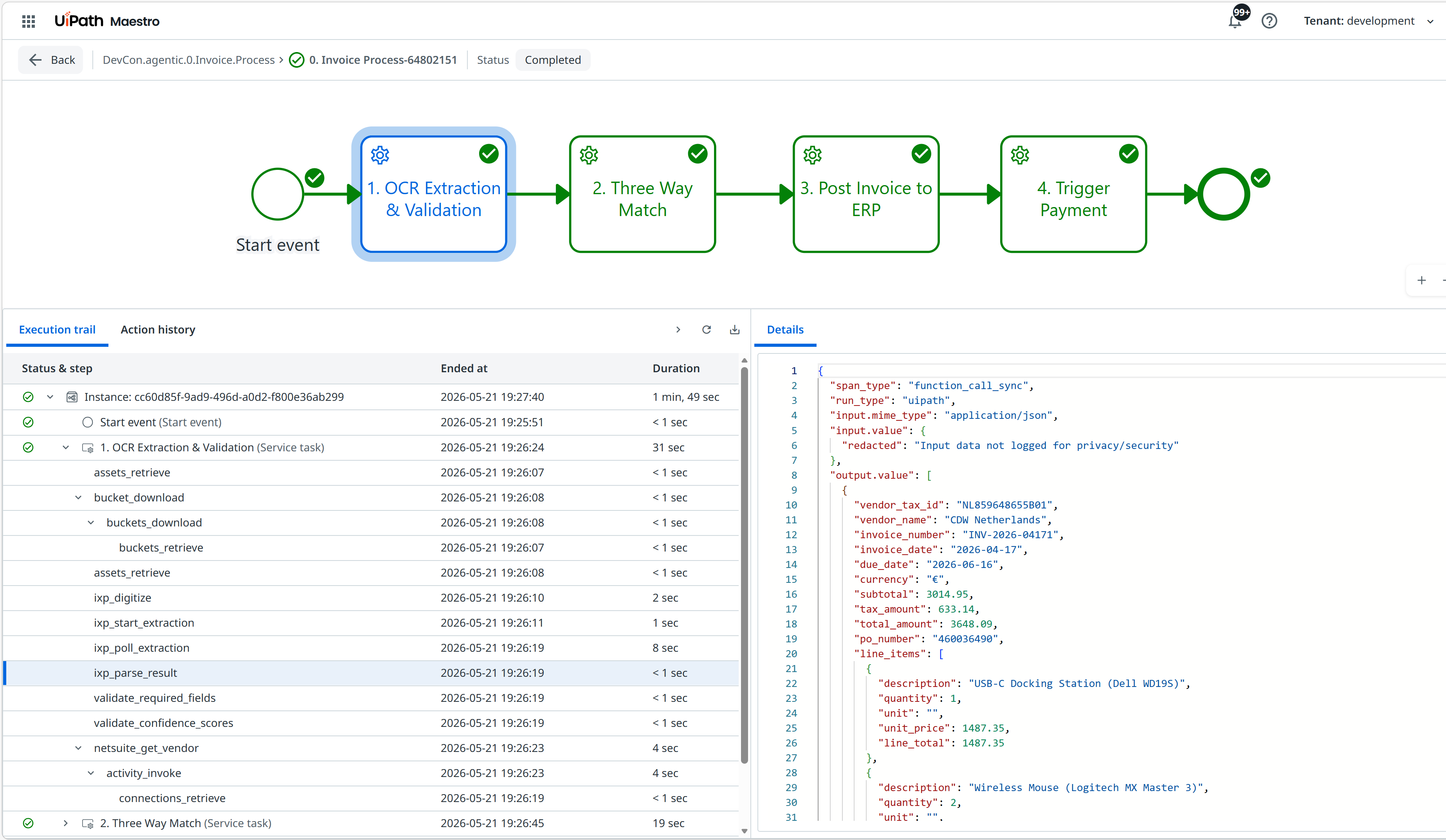The height and width of the screenshot is (840, 1446).
Task: Select the validate_required_fields row
Action: pyautogui.click(x=371, y=698)
